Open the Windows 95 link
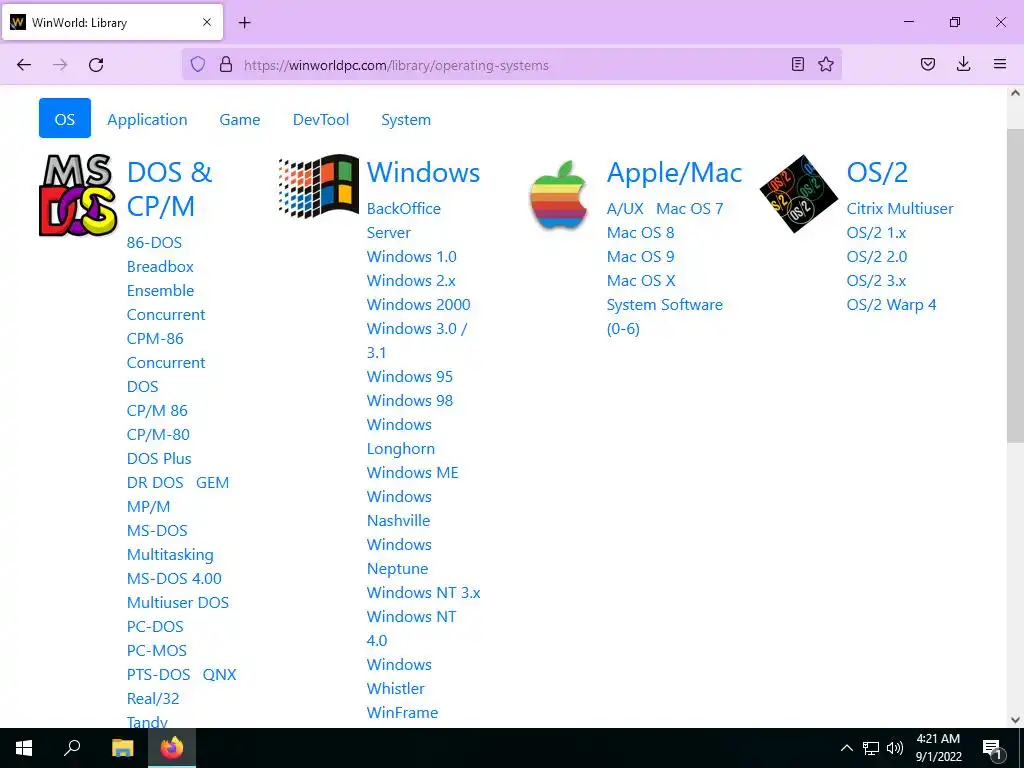The width and height of the screenshot is (1024, 768). (409, 377)
